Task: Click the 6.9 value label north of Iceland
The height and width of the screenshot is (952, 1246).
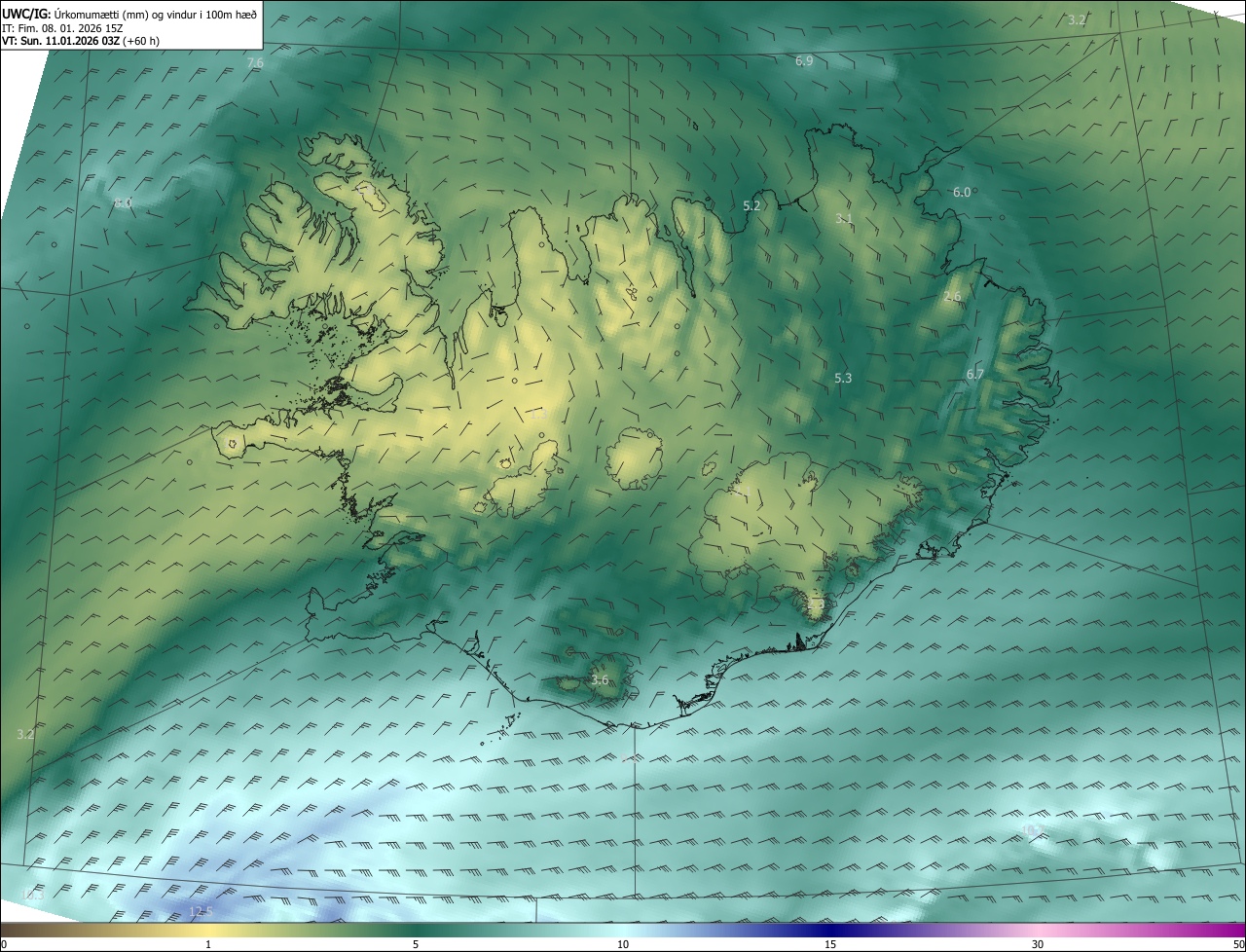Action: pos(804,61)
